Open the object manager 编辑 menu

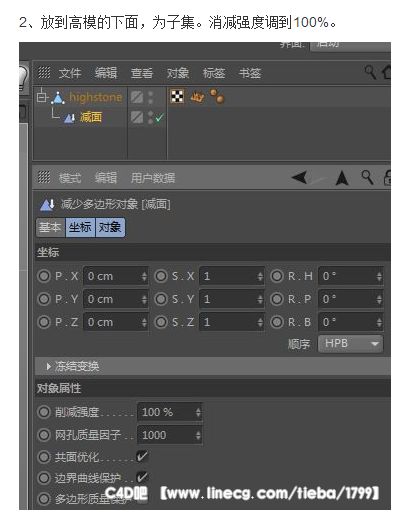[106, 73]
